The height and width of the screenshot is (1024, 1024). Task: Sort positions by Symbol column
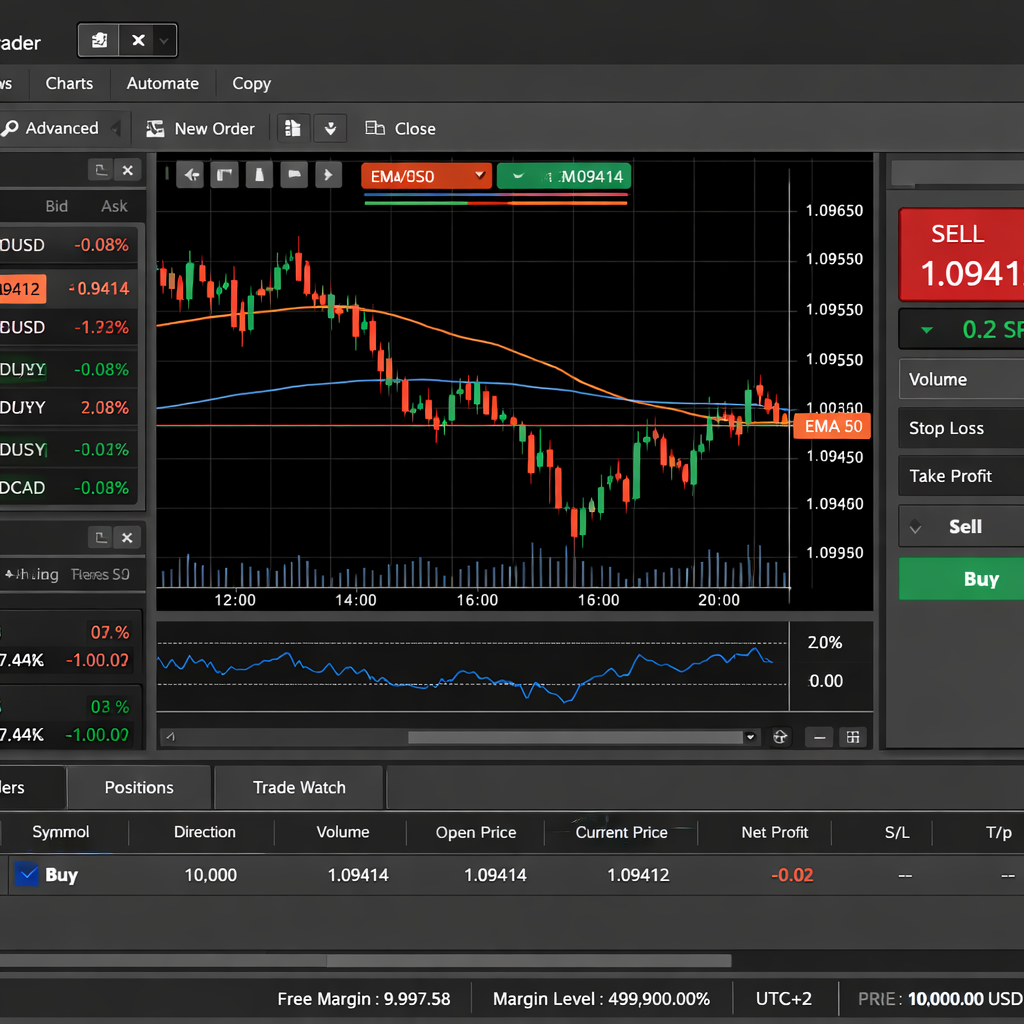61,832
